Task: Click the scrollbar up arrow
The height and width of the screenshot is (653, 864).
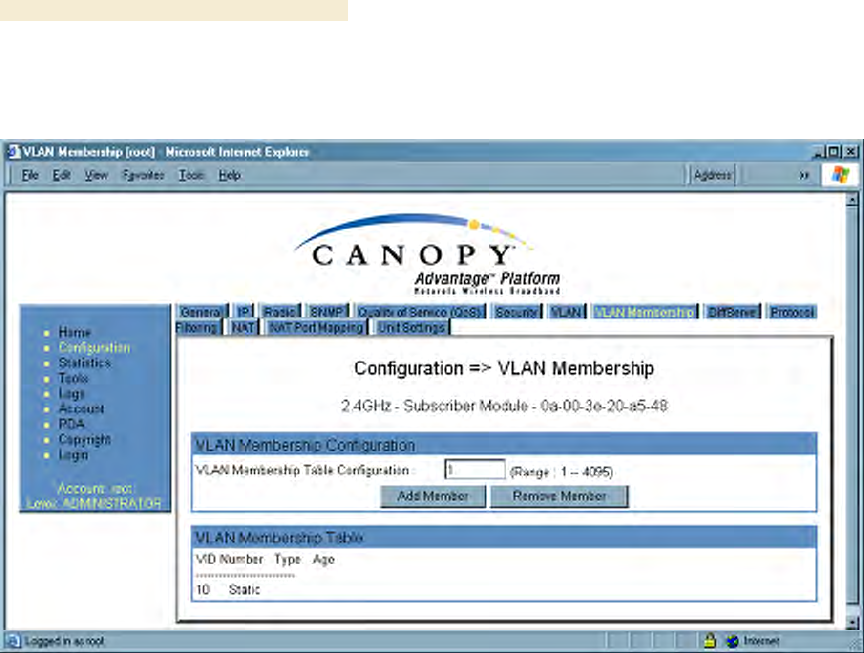Action: tap(852, 200)
